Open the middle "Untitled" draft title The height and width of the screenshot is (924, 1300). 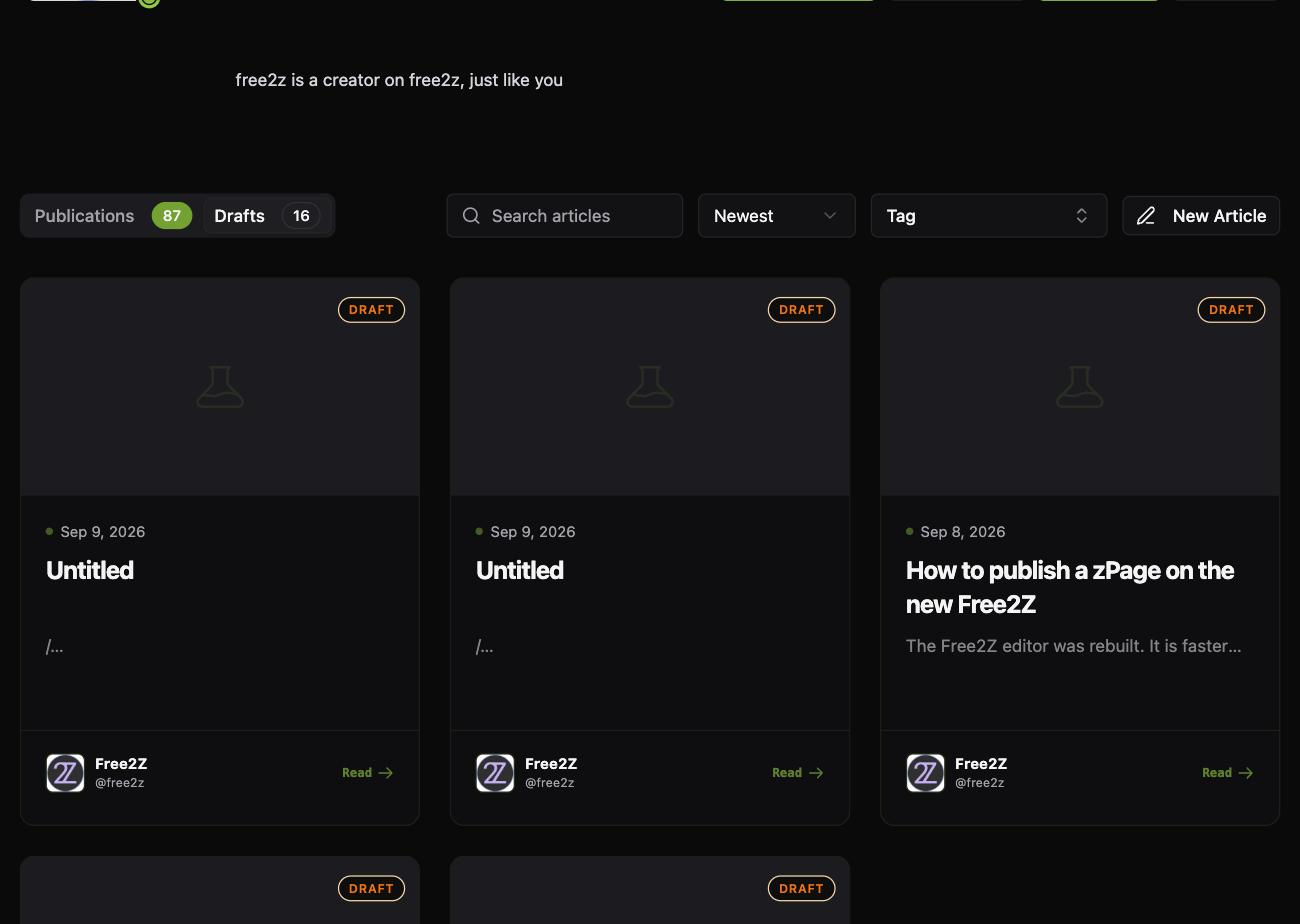tap(520, 570)
